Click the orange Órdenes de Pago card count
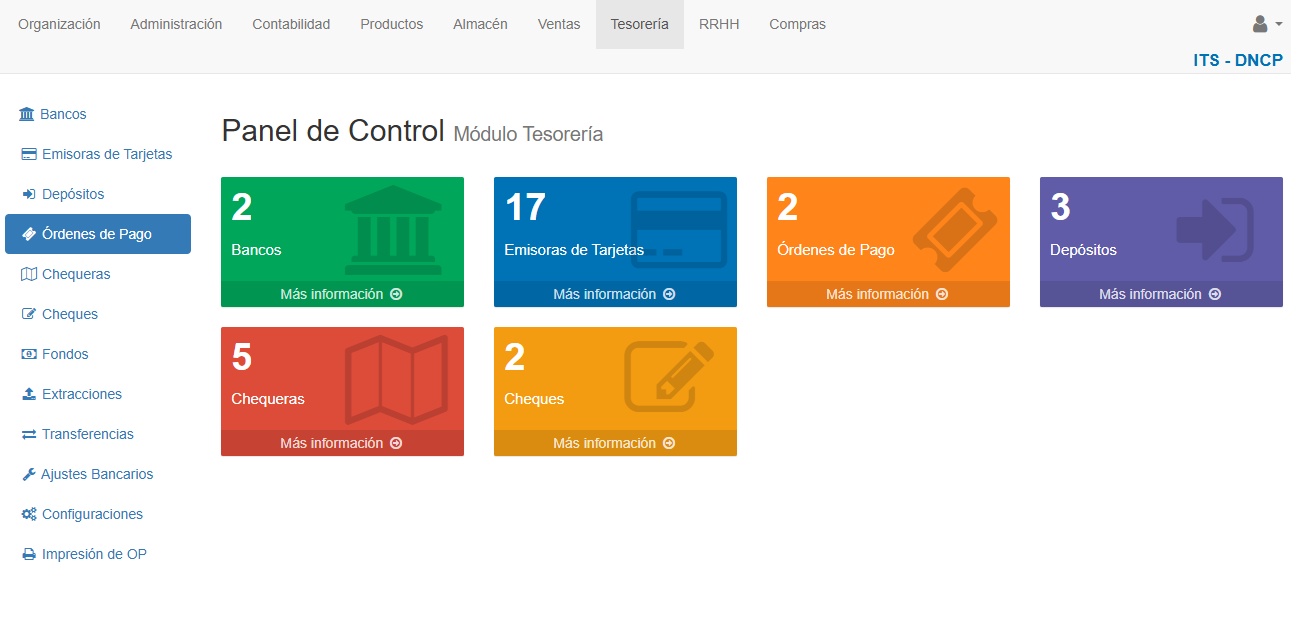This screenshot has width=1291, height=626. coord(788,208)
